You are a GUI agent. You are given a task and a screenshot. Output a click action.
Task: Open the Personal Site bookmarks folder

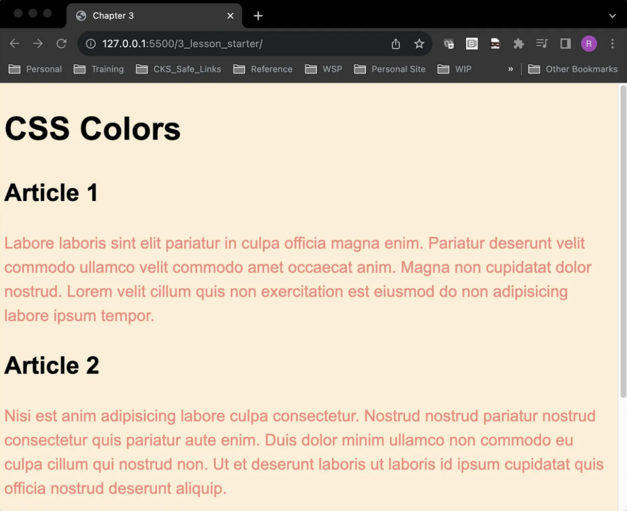[x=390, y=69]
